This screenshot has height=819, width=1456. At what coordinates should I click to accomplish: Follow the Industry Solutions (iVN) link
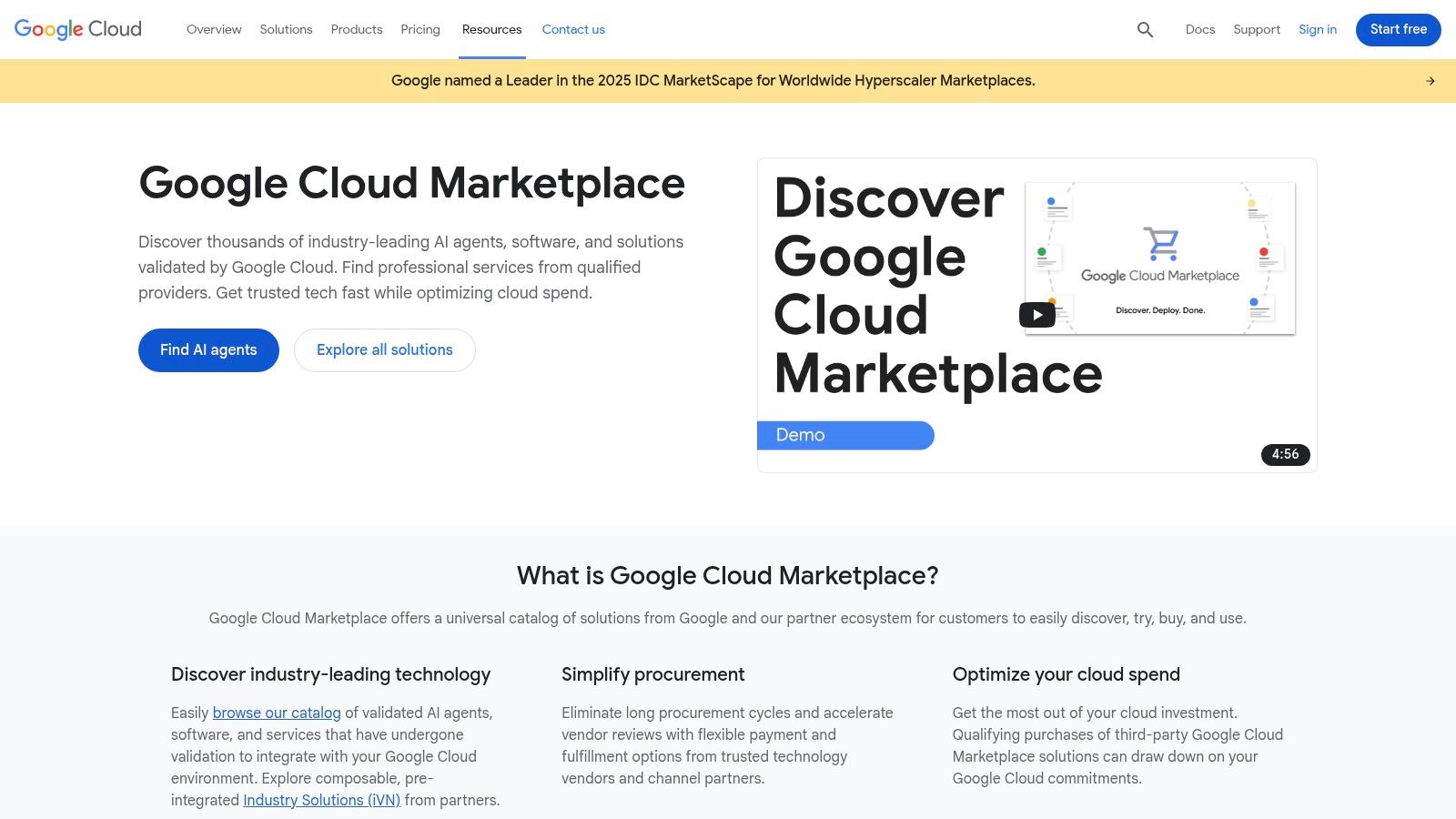321,800
